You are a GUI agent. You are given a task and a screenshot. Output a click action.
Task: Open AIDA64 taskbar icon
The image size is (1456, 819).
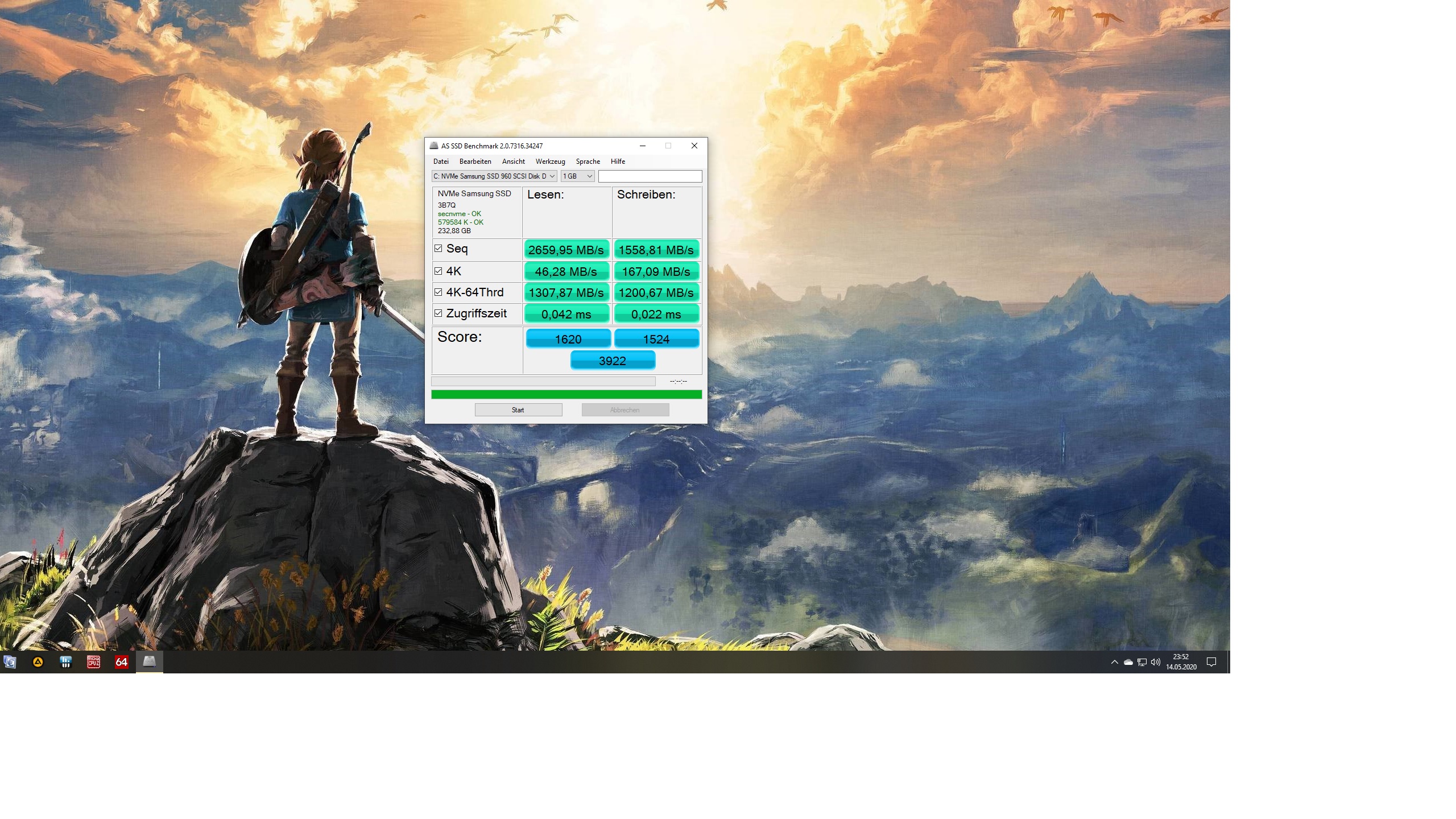(x=121, y=662)
